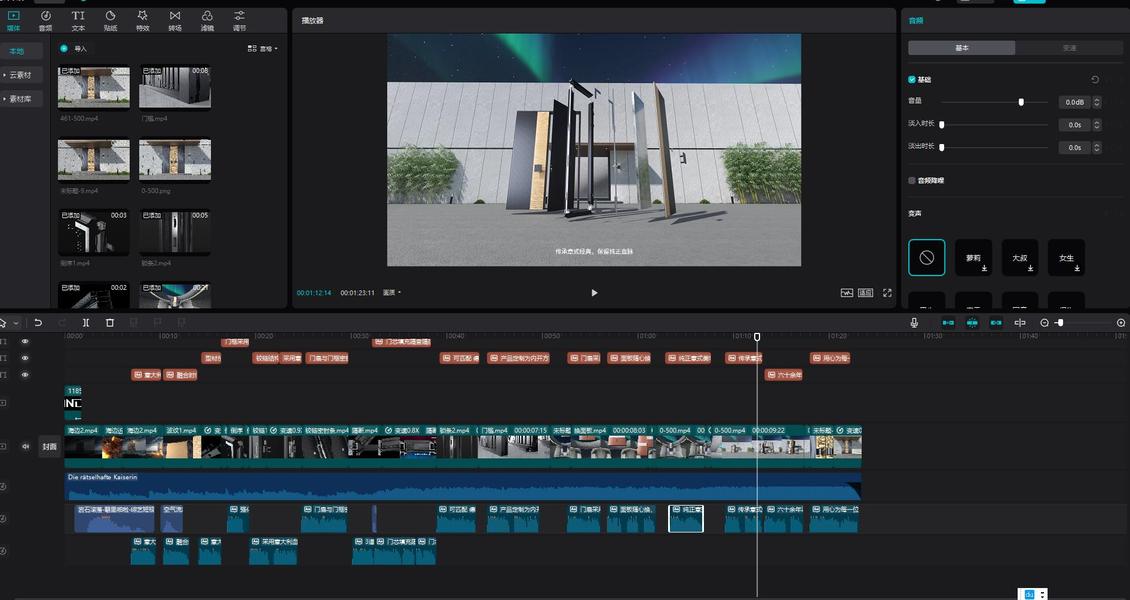The height and width of the screenshot is (600, 1130).
Task: Step the fade-in 0.0s spinner arrows
Action: [1097, 125]
